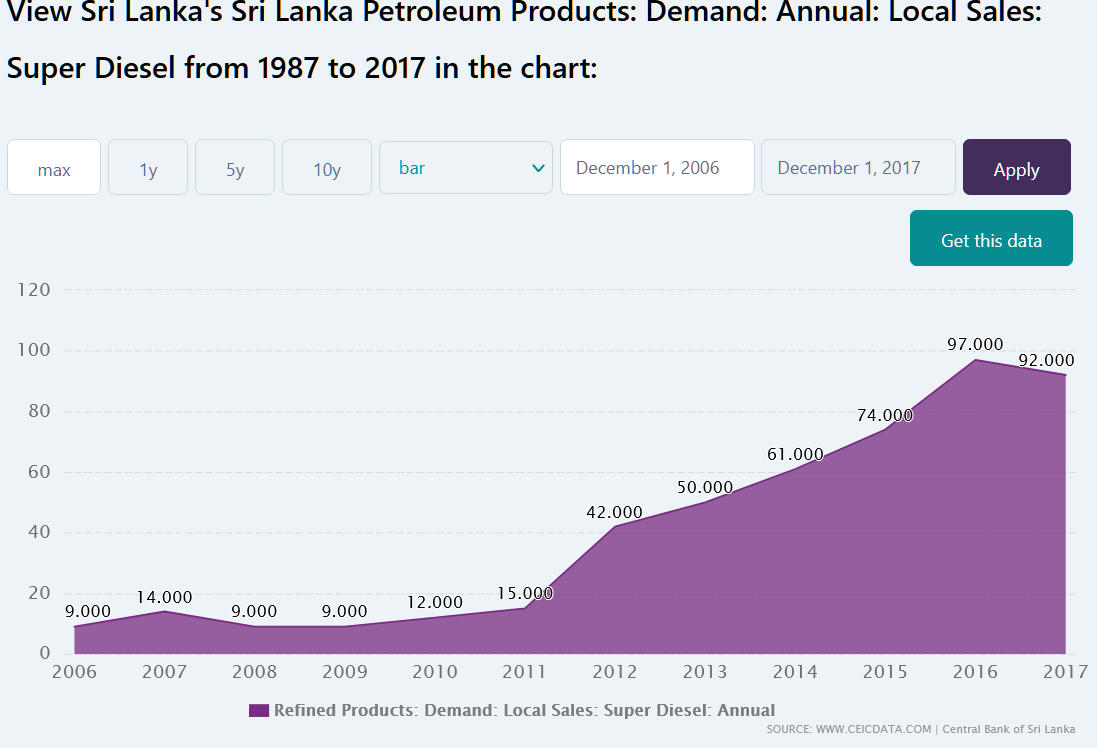The width and height of the screenshot is (1097, 748).
Task: Choose the 10y time range
Action: pyautogui.click(x=327, y=167)
